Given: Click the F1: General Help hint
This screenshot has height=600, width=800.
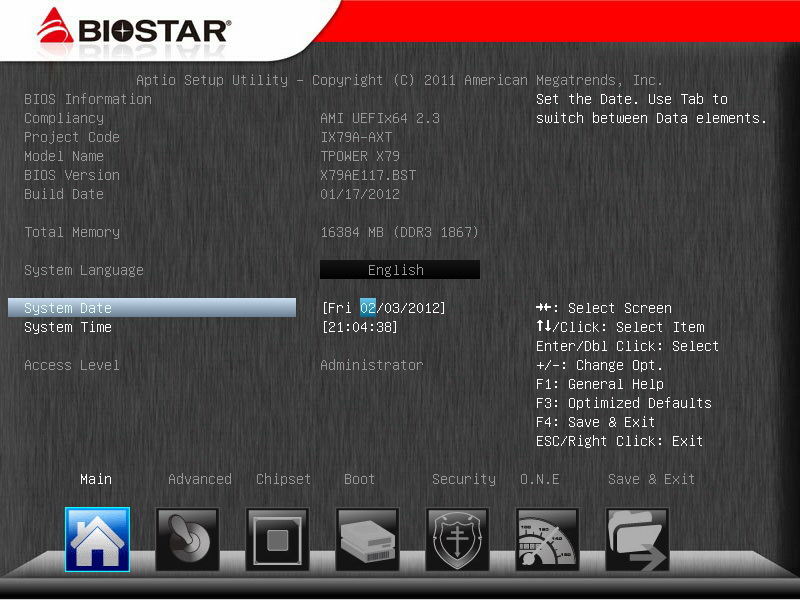Looking at the screenshot, I should (600, 384).
